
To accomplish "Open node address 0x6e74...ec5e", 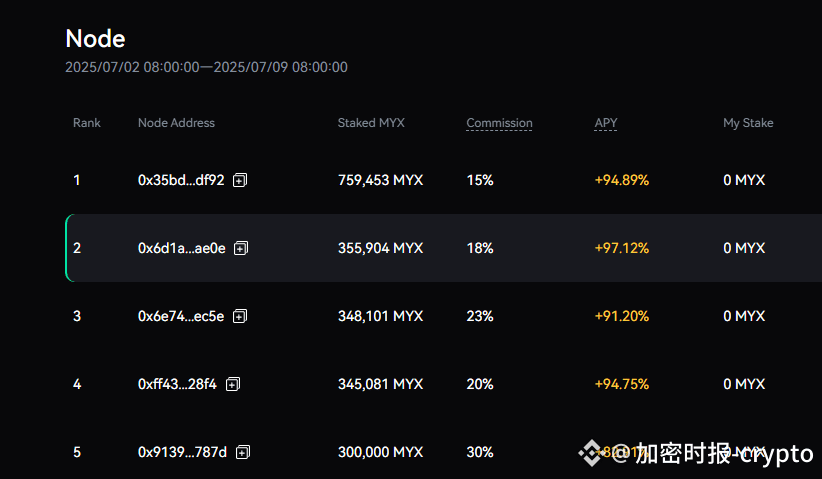I will point(181,316).
